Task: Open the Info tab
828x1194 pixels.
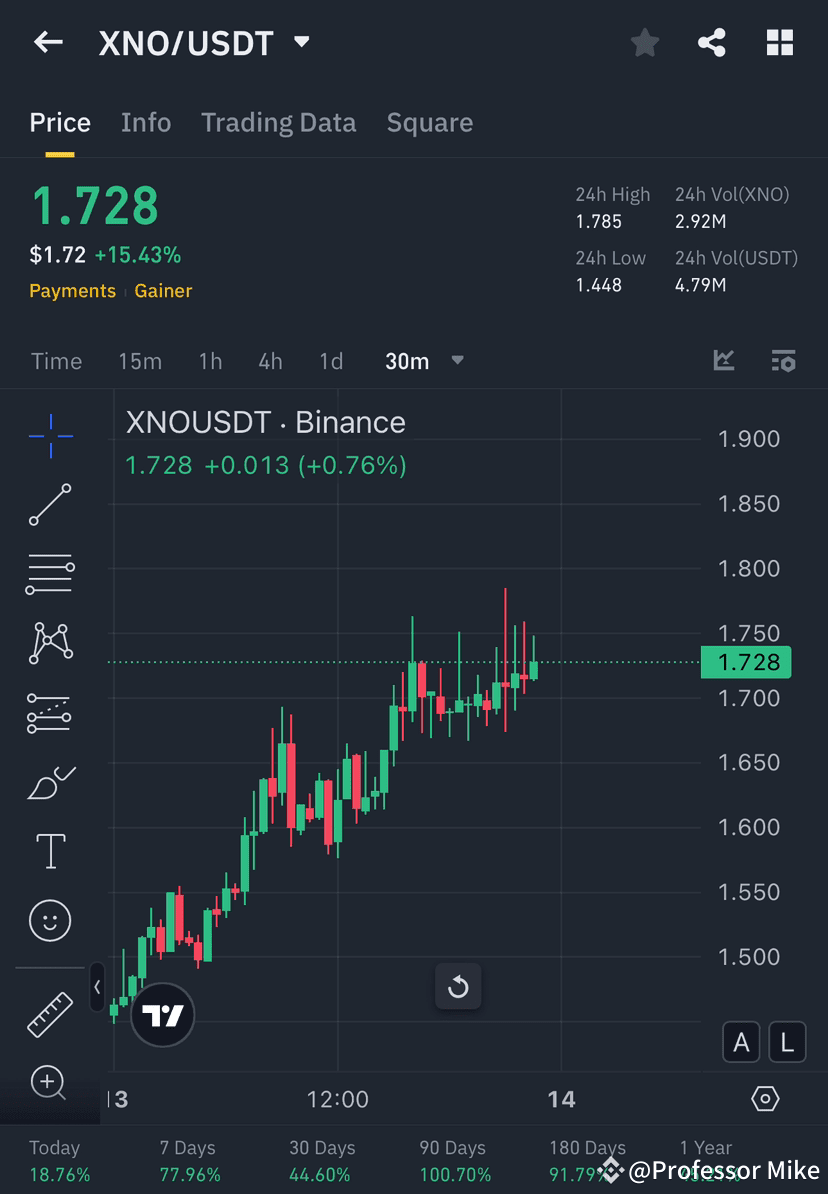Action: pos(146,122)
